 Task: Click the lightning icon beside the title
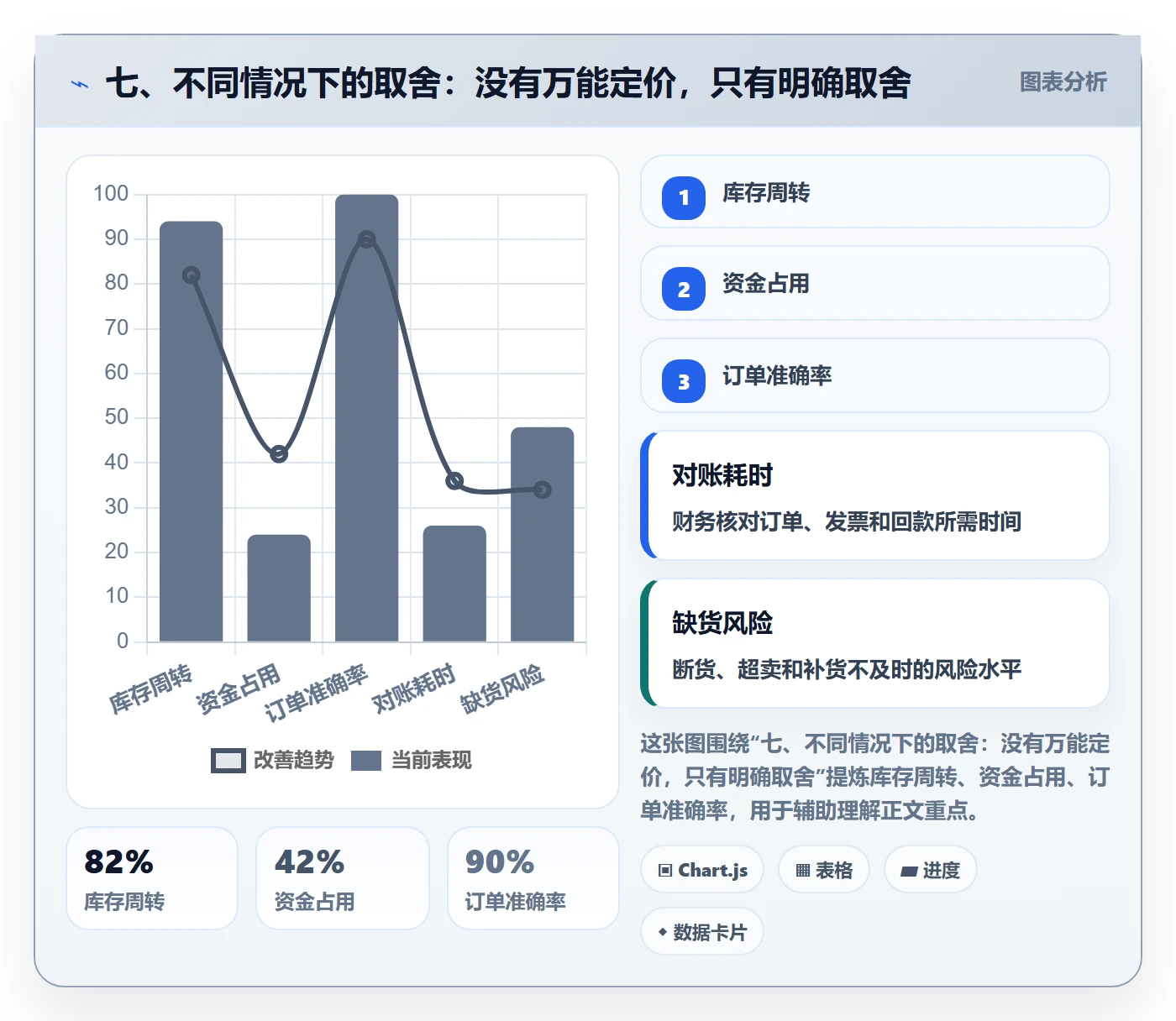80,84
